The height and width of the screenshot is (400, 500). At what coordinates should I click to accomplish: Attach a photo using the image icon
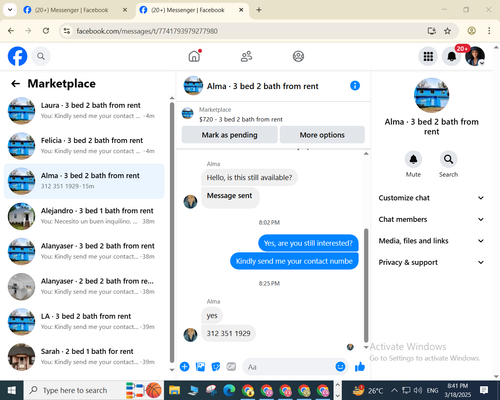tap(200, 367)
